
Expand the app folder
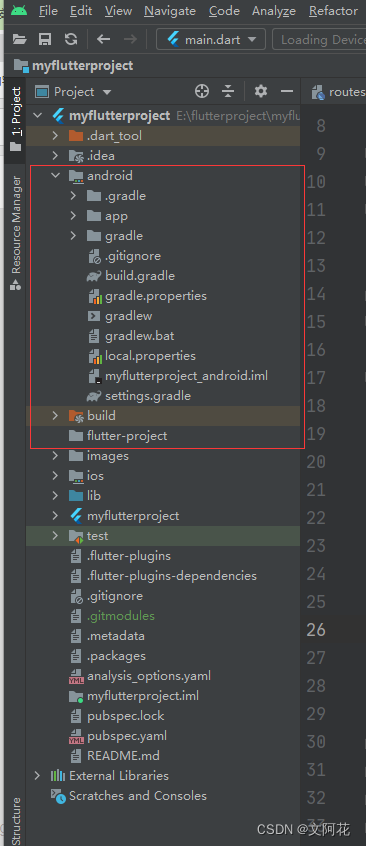73,216
